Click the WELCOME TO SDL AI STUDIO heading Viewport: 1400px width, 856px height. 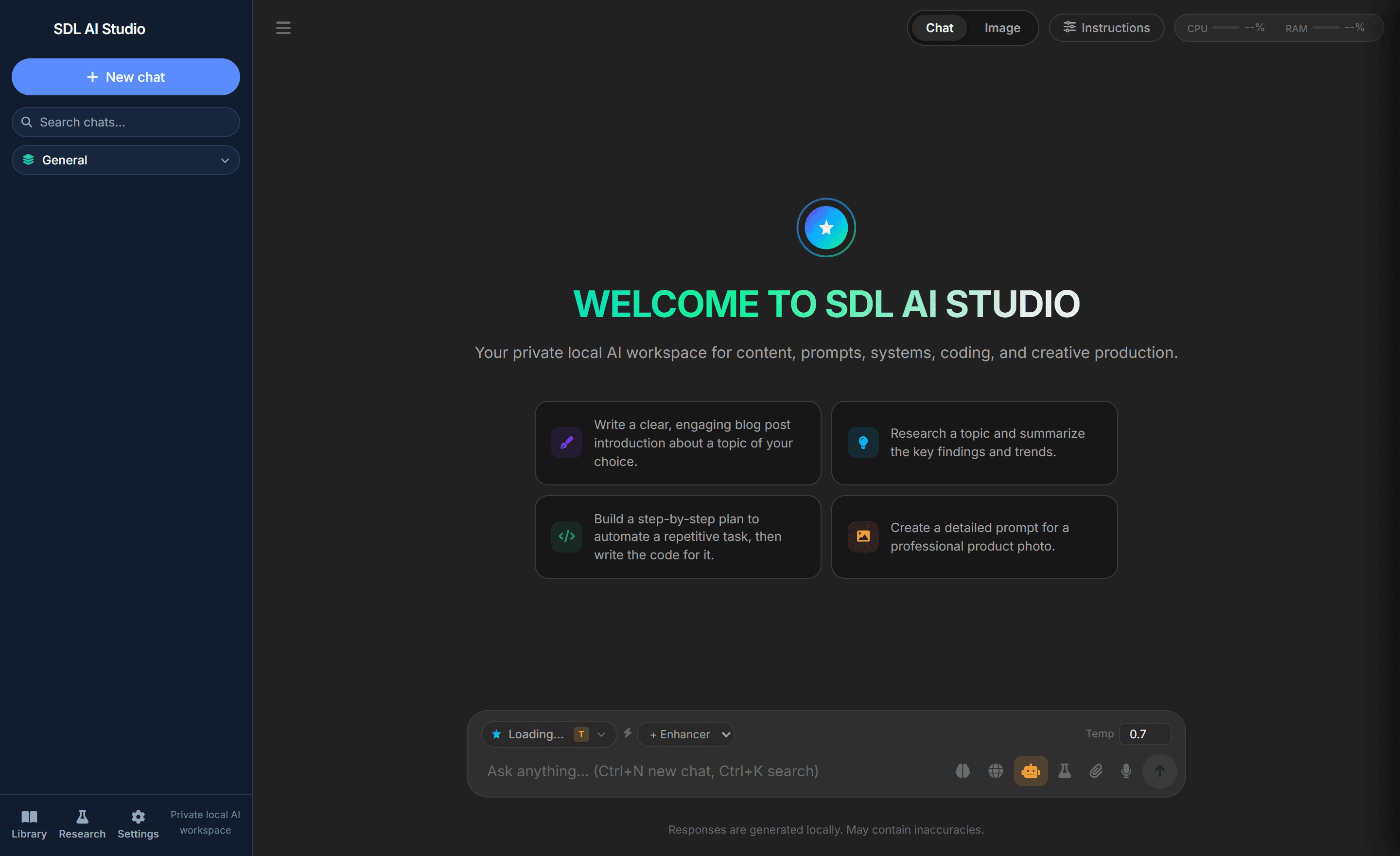[x=826, y=303]
